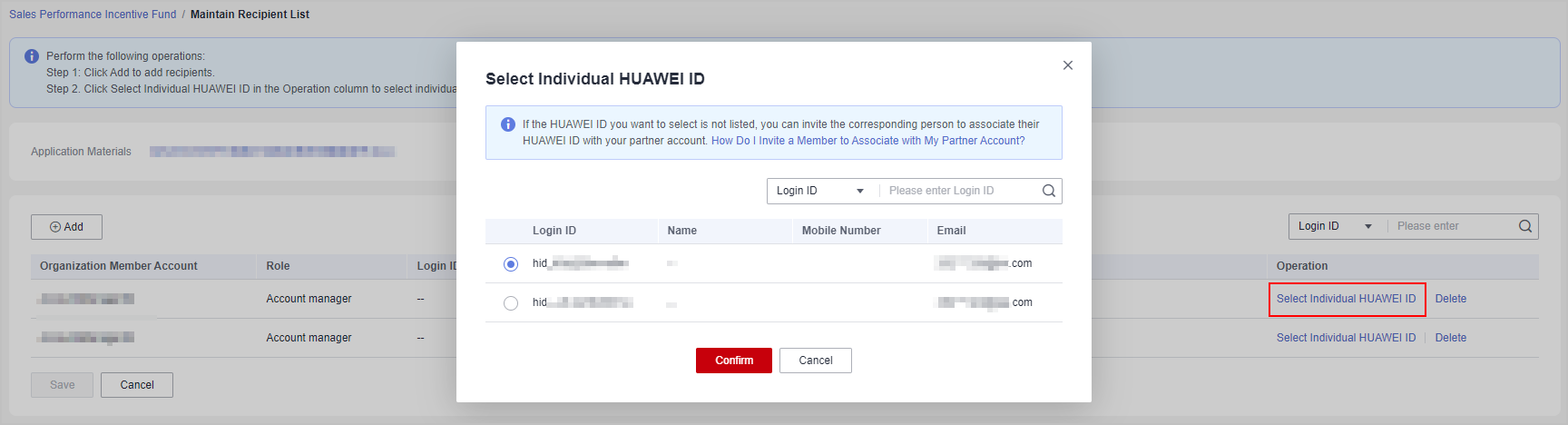Click Cancel at the page bottom

[x=137, y=385]
